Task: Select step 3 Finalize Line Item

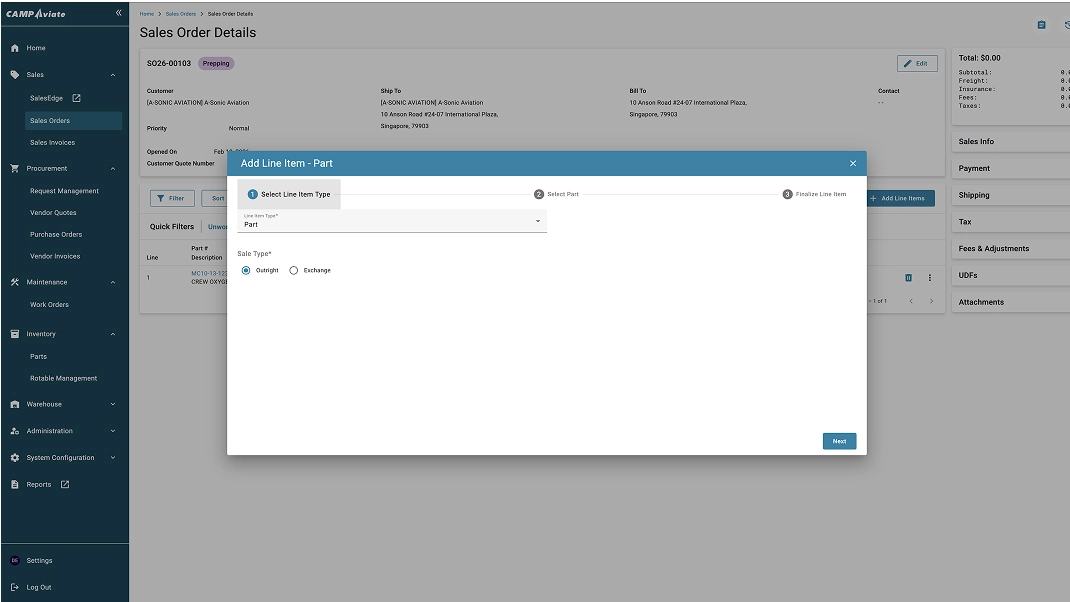Action: pyautogui.click(x=814, y=195)
